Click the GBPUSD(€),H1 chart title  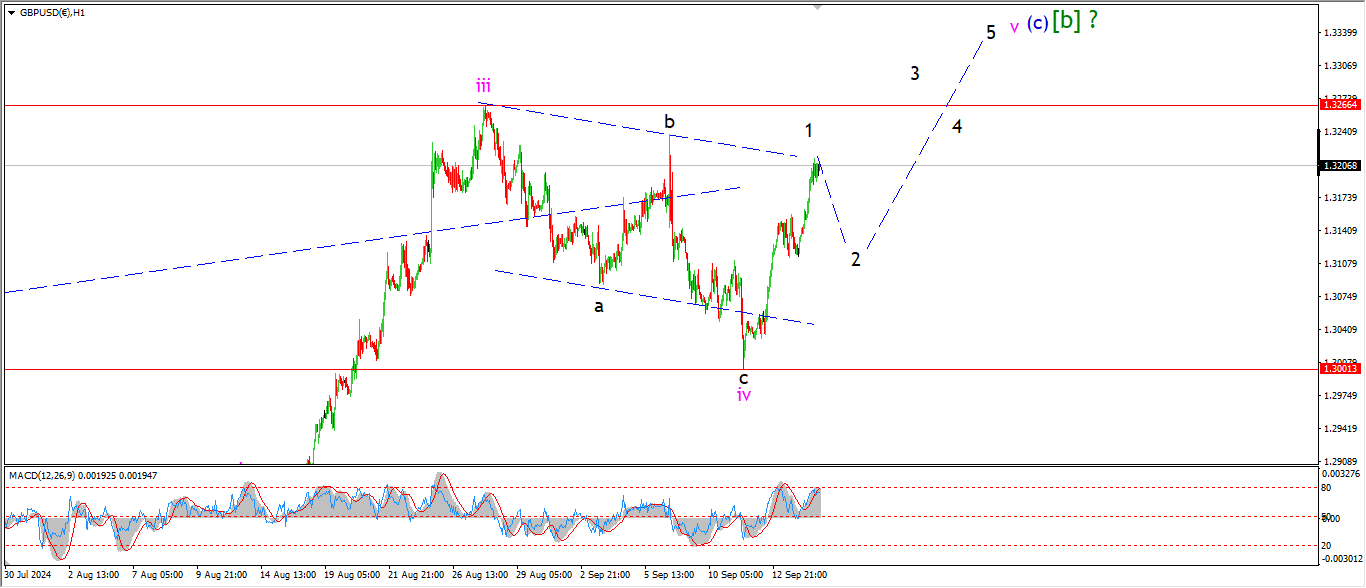coord(53,13)
